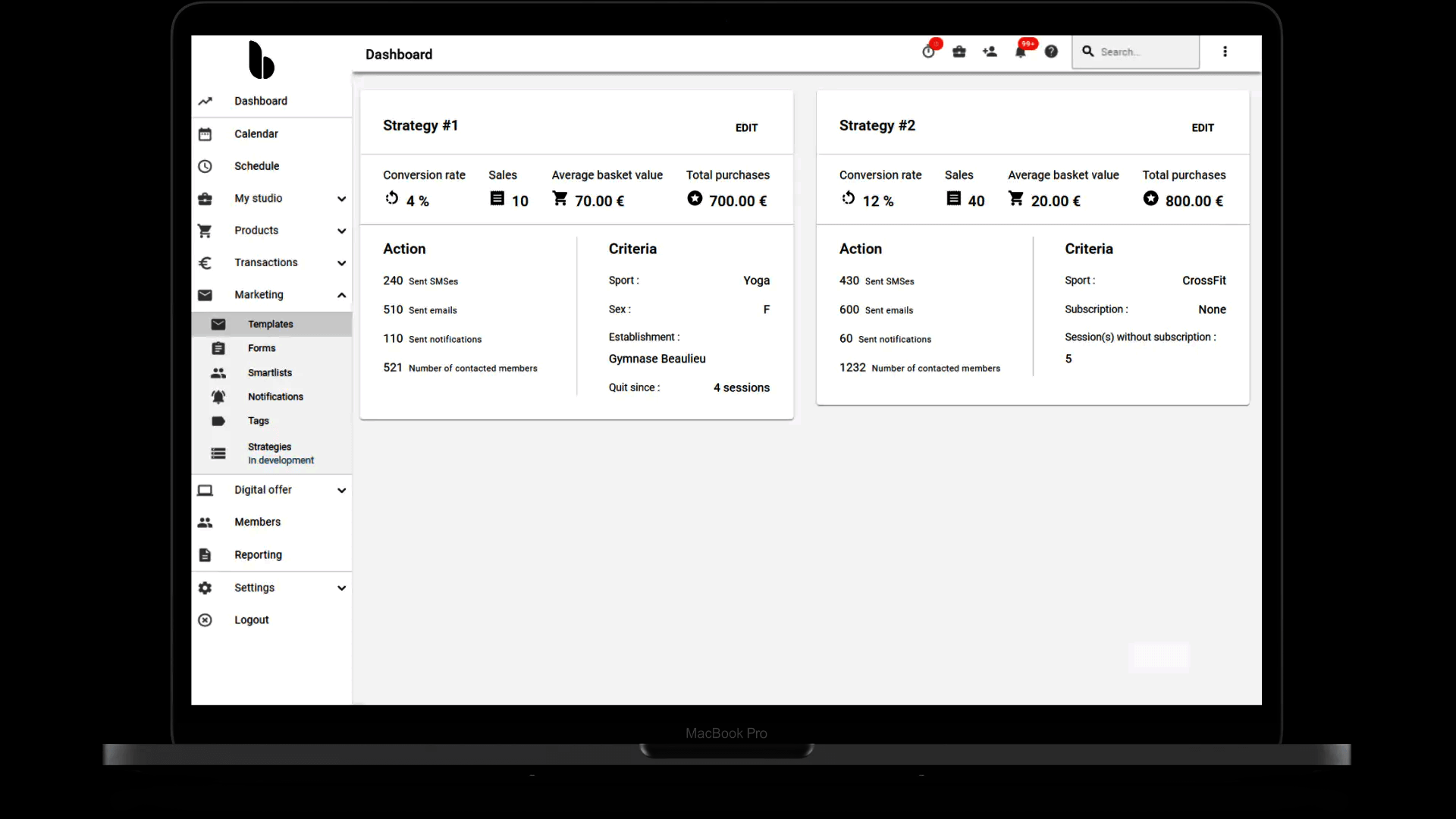Click the Logout circle-x icon
The width and height of the screenshot is (1456, 819).
(x=205, y=620)
